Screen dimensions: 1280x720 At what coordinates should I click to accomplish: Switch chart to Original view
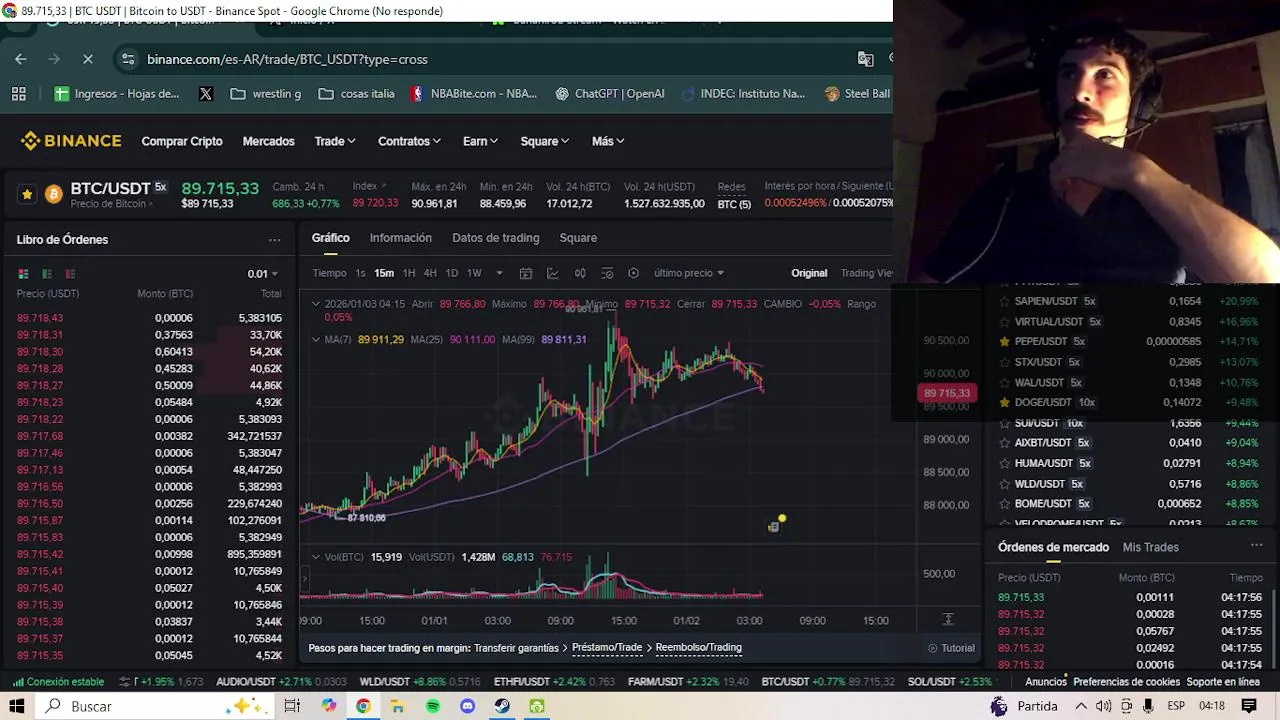(x=809, y=273)
